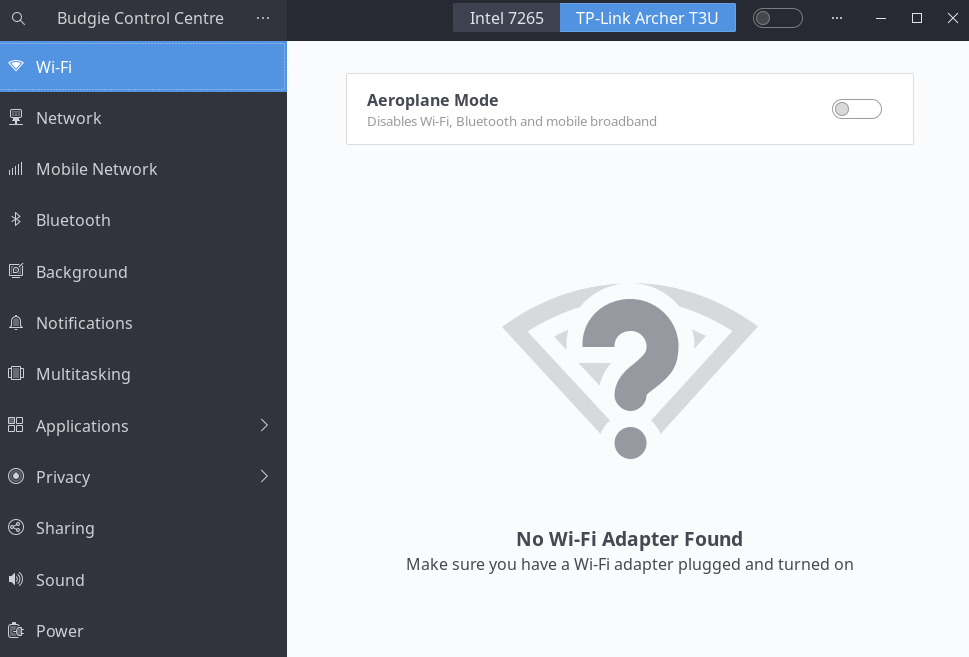This screenshot has width=969, height=657.
Task: Click the Budgie Control Centre title text
Action: (x=140, y=19)
